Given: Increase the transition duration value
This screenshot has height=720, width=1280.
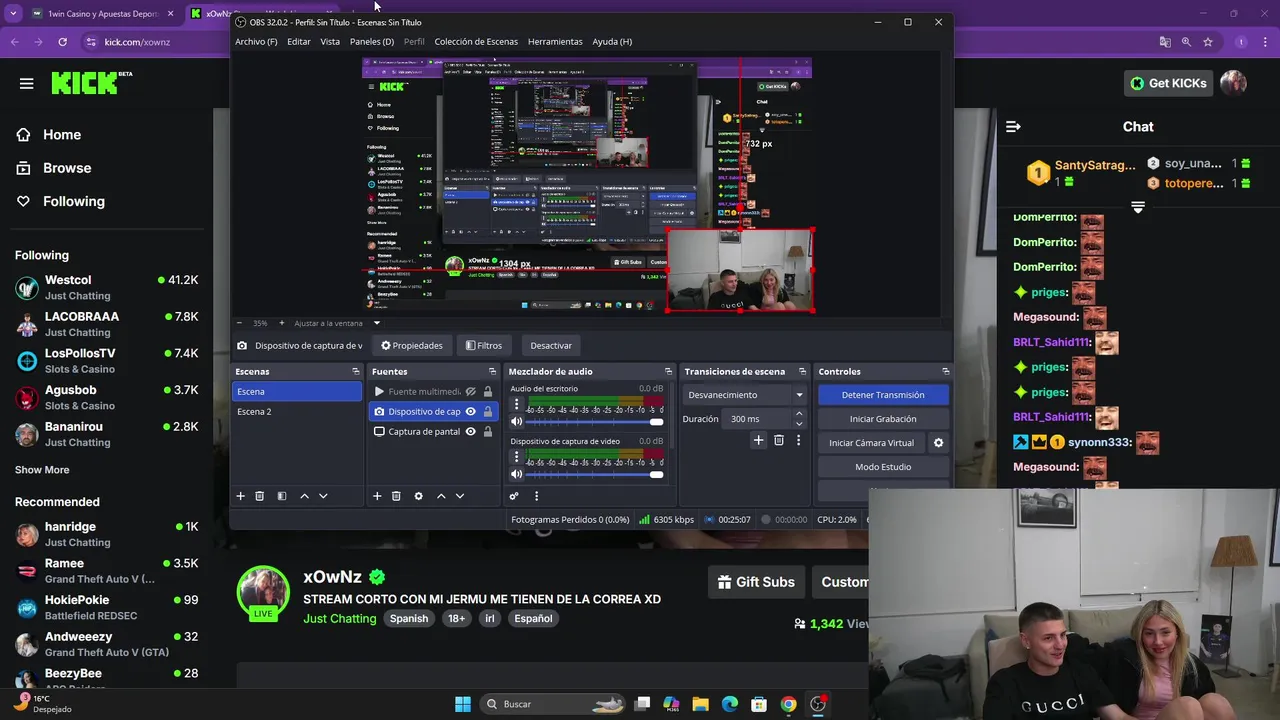Looking at the screenshot, I should tap(799, 414).
